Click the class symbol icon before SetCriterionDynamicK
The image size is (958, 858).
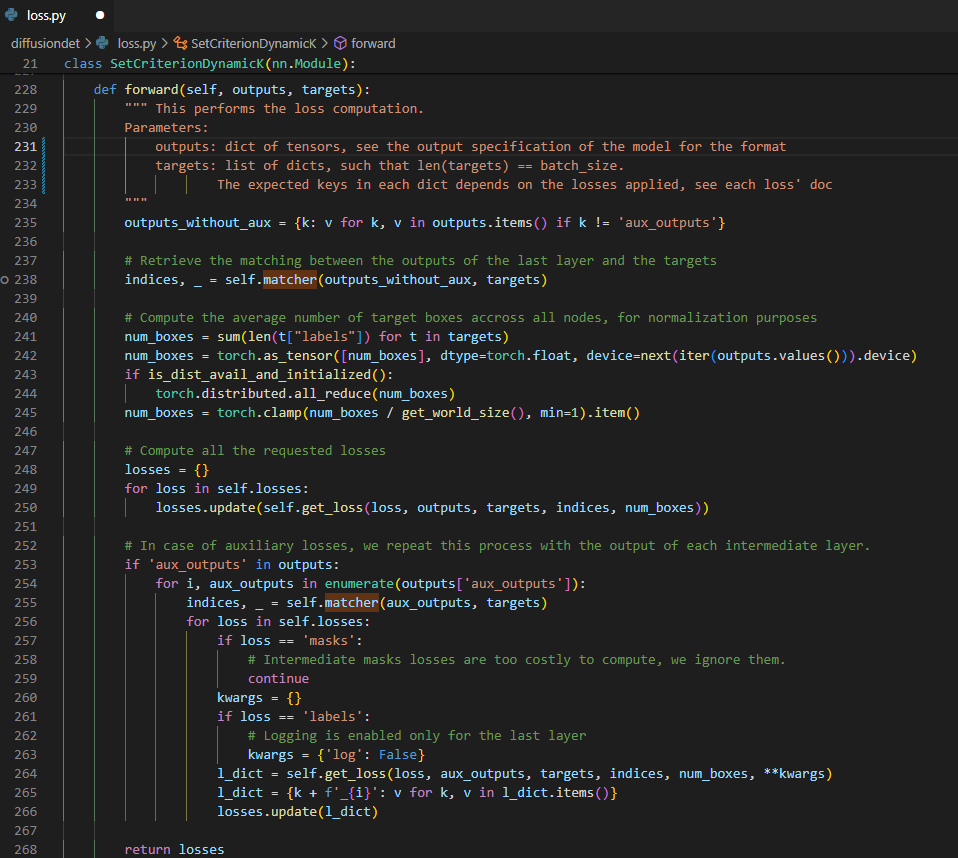click(x=180, y=43)
